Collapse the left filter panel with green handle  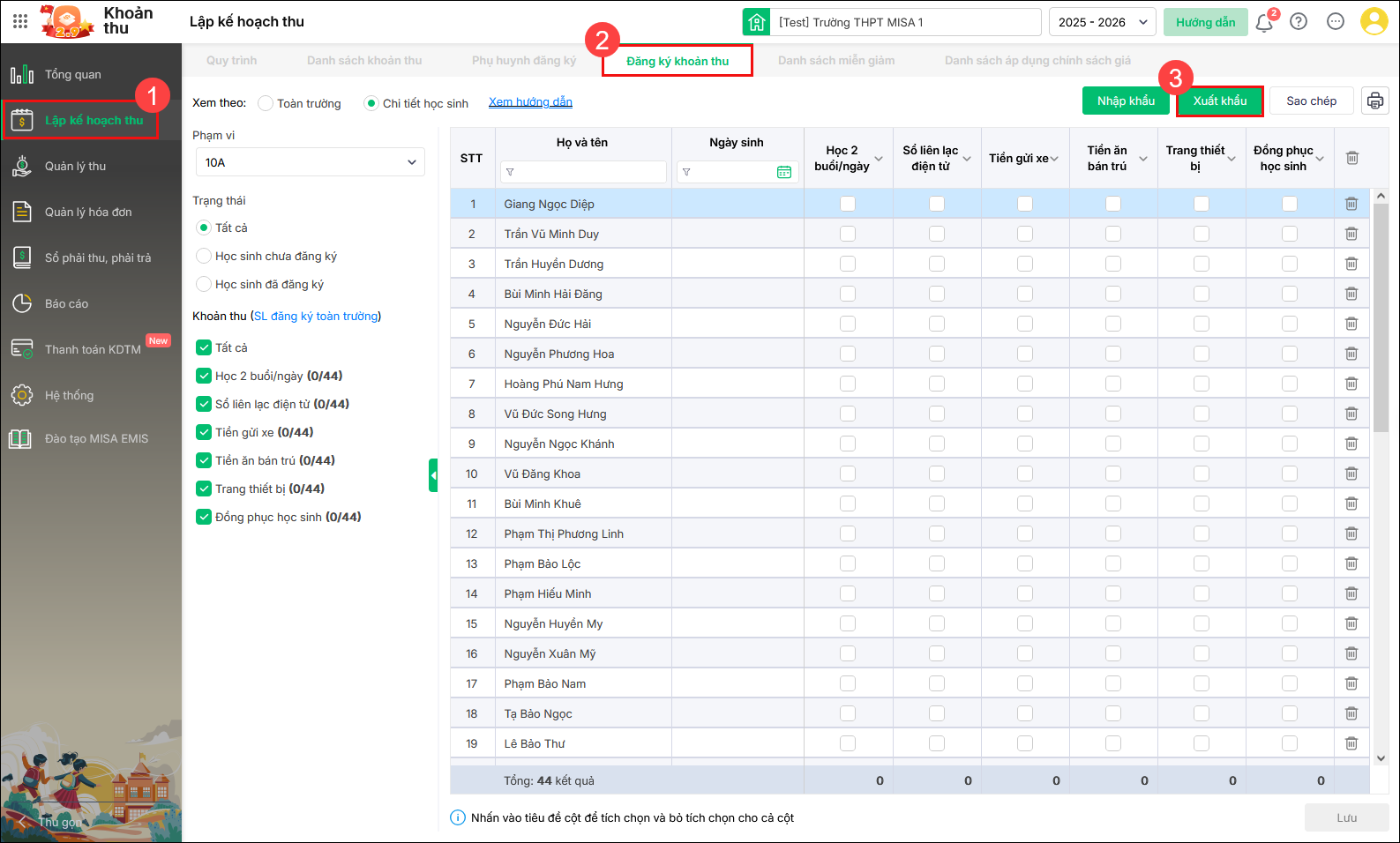coord(433,475)
